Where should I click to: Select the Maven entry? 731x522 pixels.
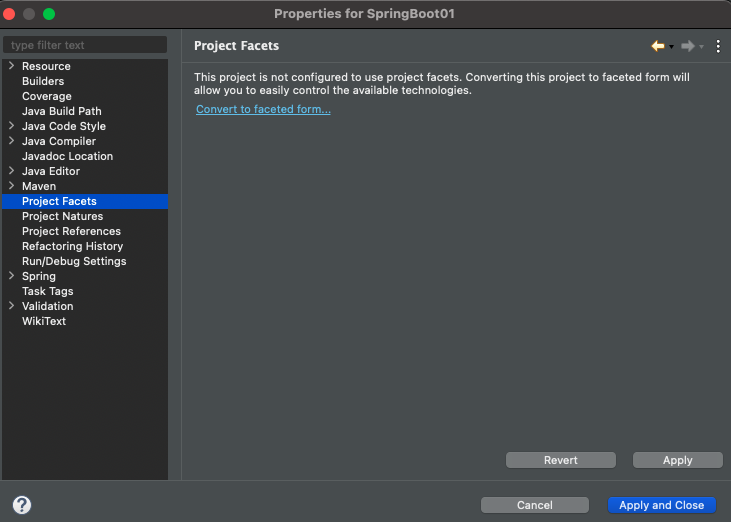pyautogui.click(x=39, y=186)
